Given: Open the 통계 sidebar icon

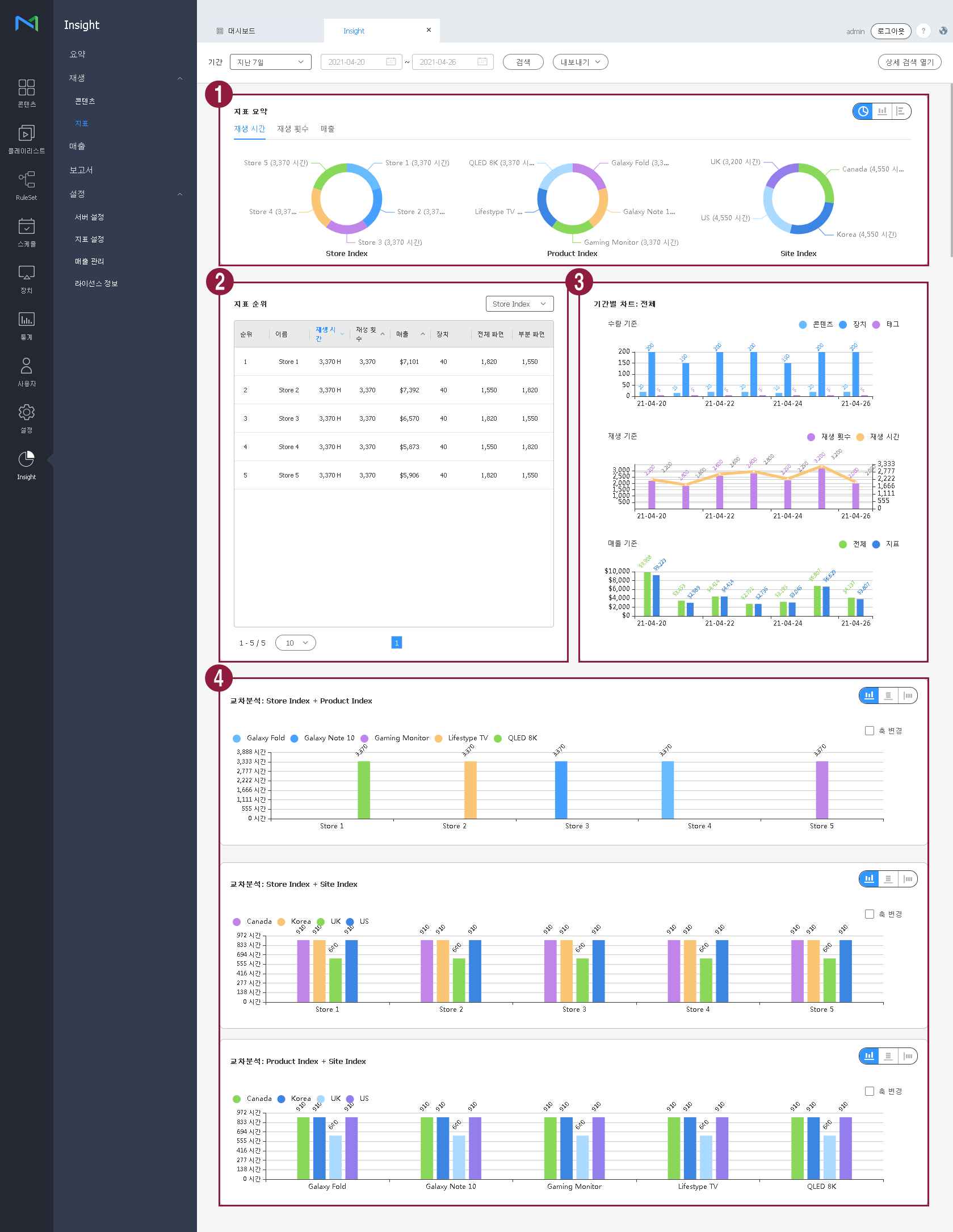Looking at the screenshot, I should (x=26, y=326).
